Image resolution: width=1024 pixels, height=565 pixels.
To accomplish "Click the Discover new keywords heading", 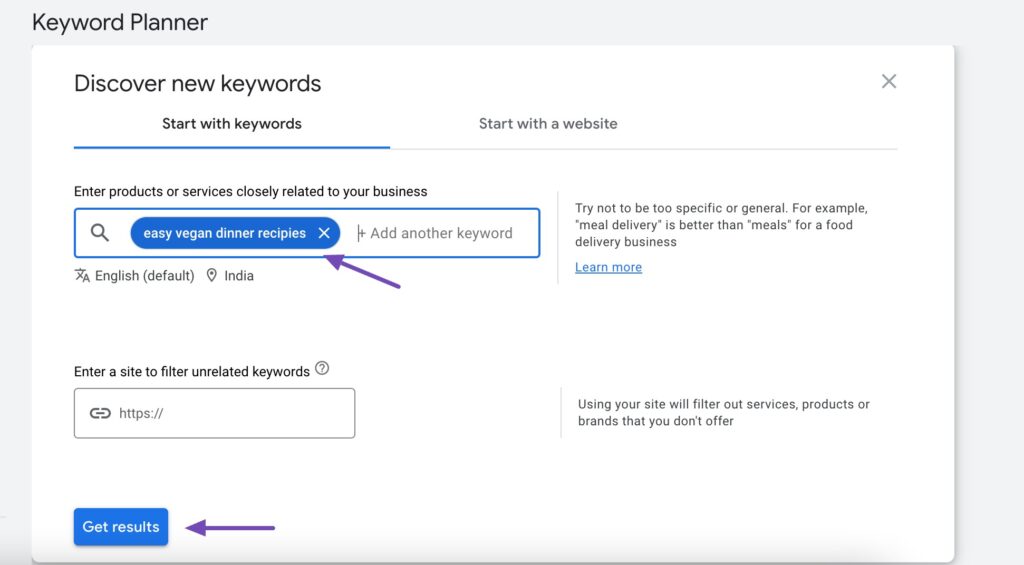I will point(197,84).
